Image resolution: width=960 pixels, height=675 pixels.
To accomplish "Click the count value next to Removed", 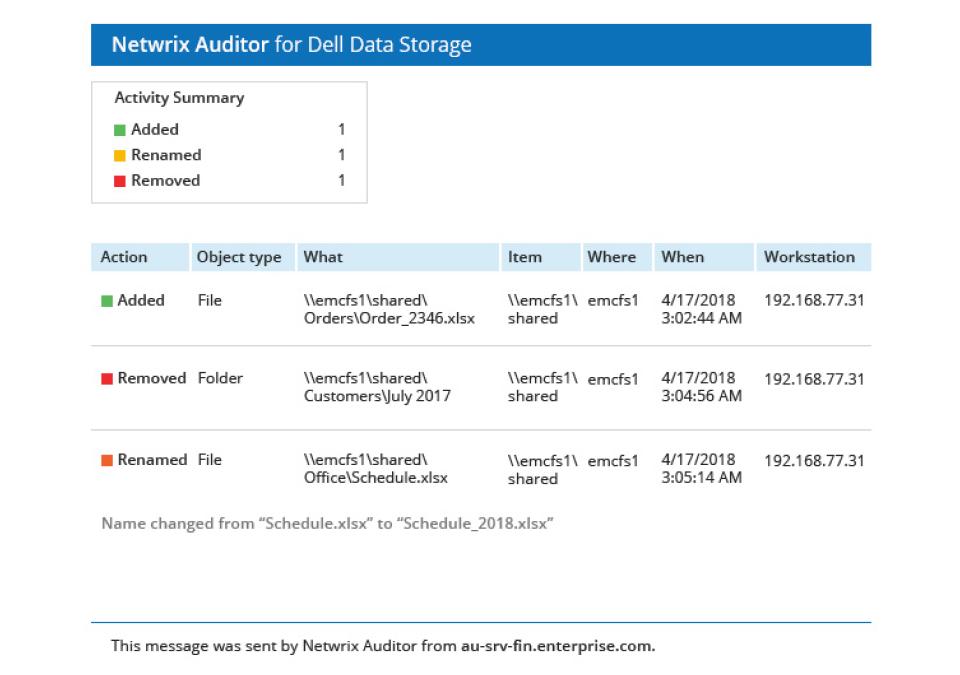I will point(342,180).
